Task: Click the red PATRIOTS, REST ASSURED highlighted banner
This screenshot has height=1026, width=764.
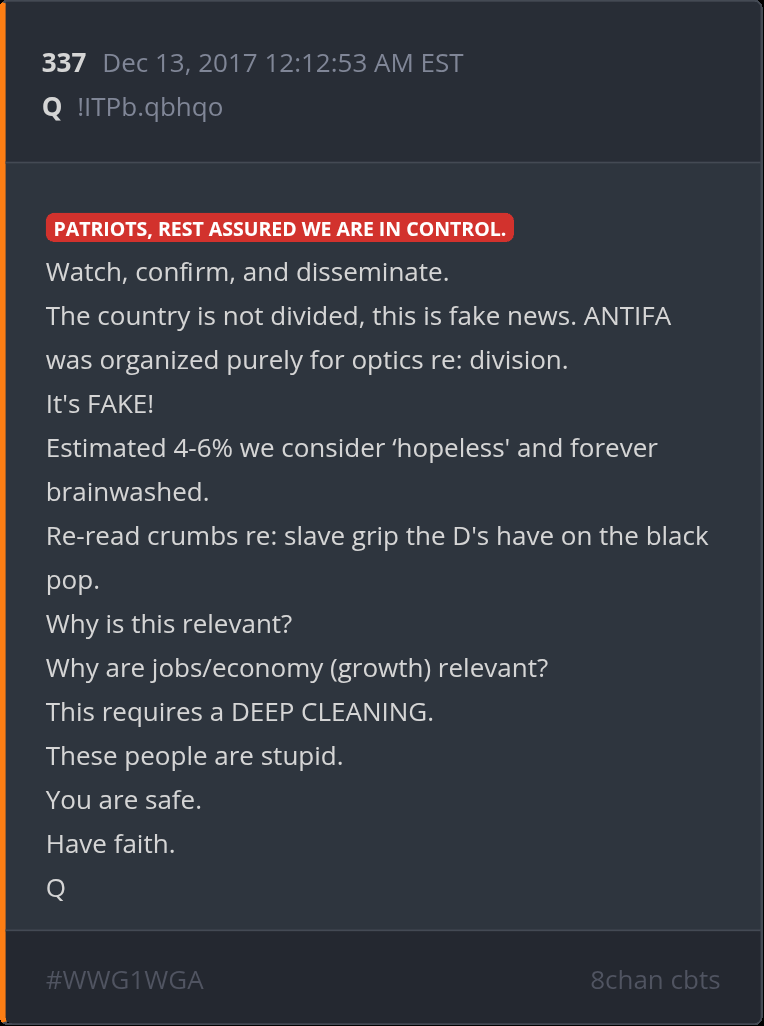Action: 280,228
